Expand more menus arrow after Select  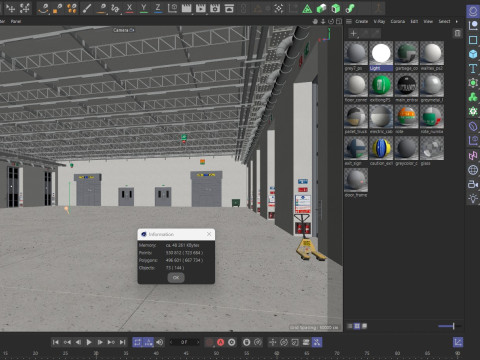457,21
